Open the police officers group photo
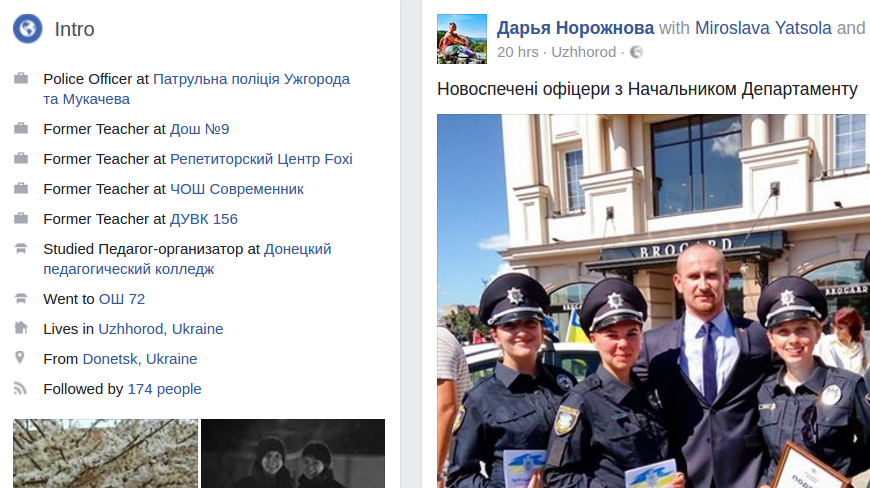Viewport: 870px width, 488px height. click(x=653, y=301)
